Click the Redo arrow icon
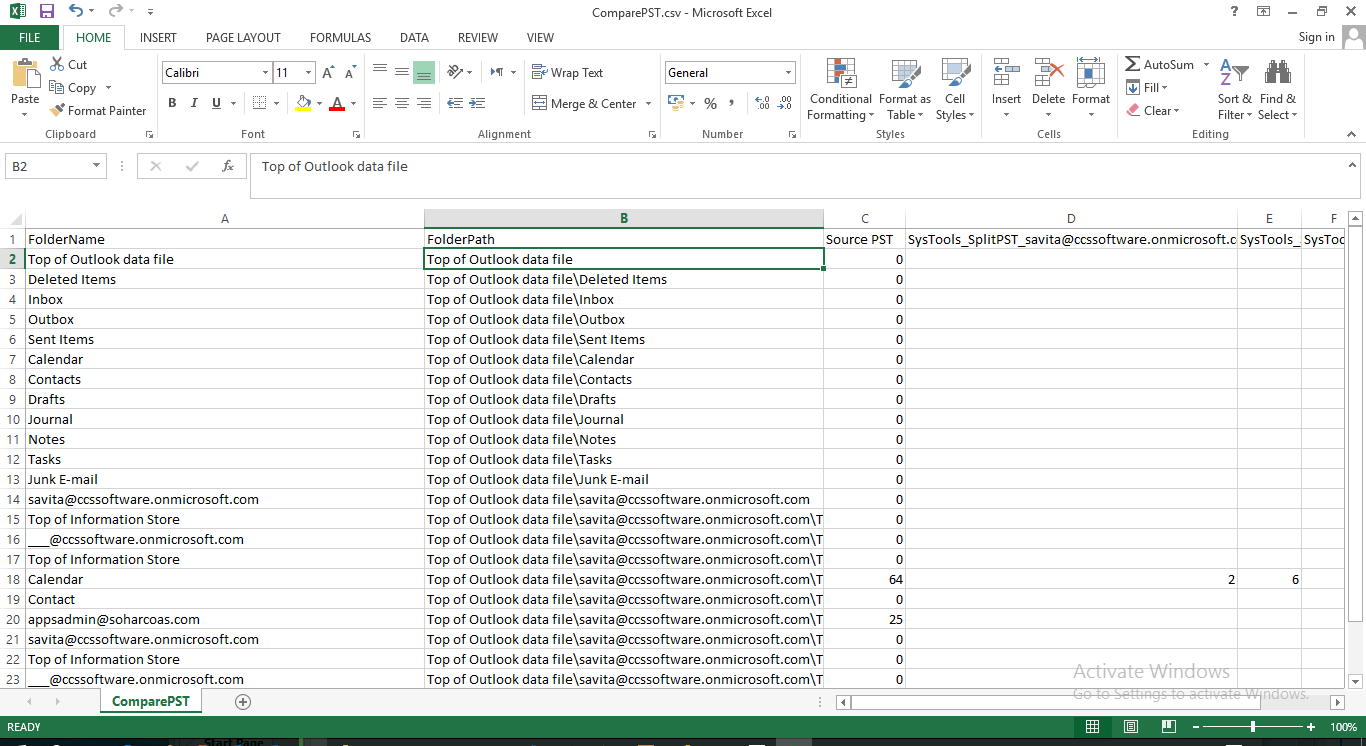This screenshot has height=746, width=1366. [115, 11]
